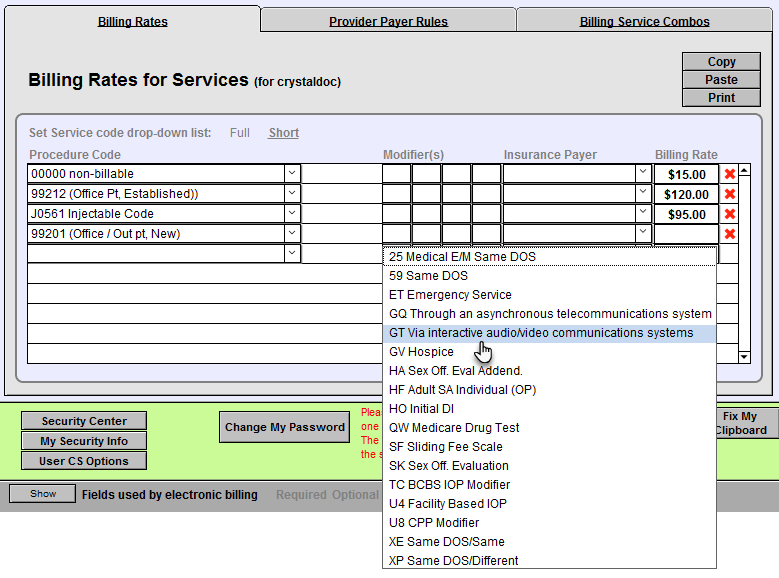
Task: Delete the 00000 non-billable rate row
Action: point(730,174)
